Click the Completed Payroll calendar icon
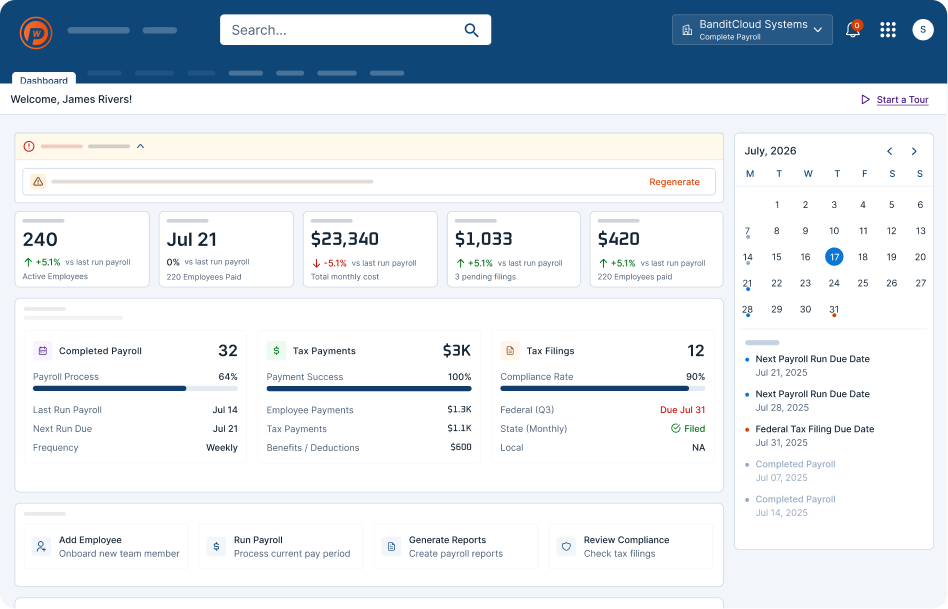Image resolution: width=948 pixels, height=609 pixels. tap(43, 351)
